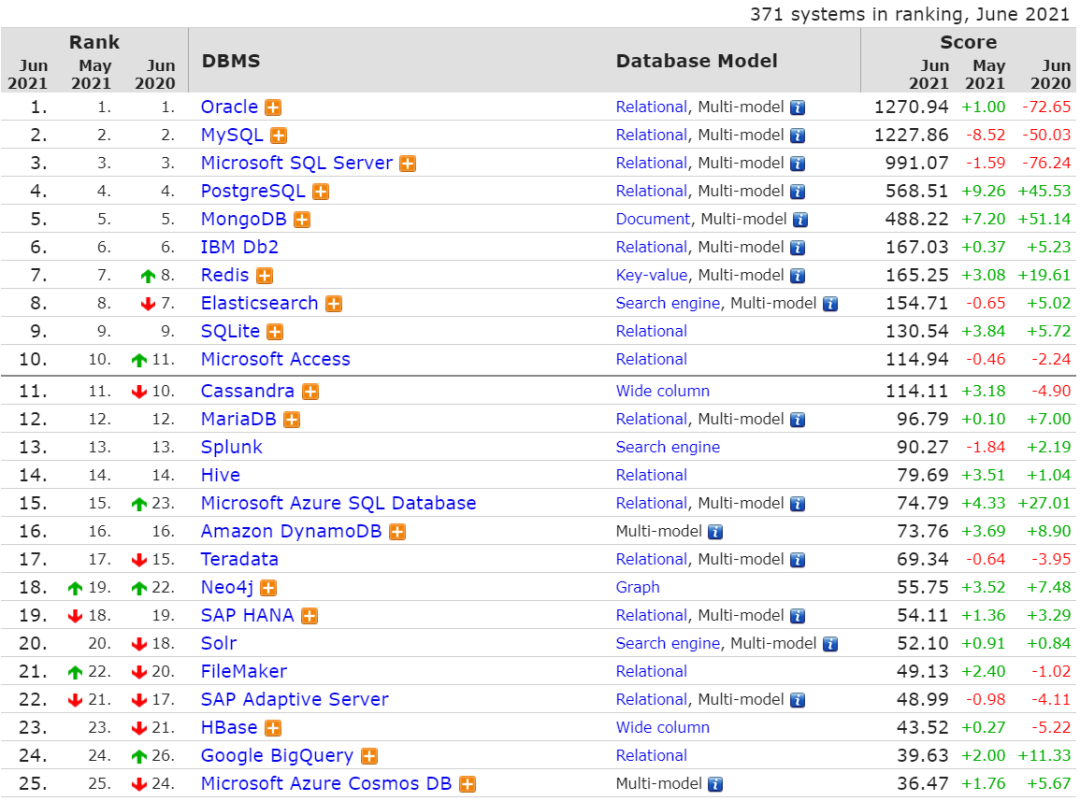Open the Solr link
The image size is (1080, 801).
[x=219, y=643]
